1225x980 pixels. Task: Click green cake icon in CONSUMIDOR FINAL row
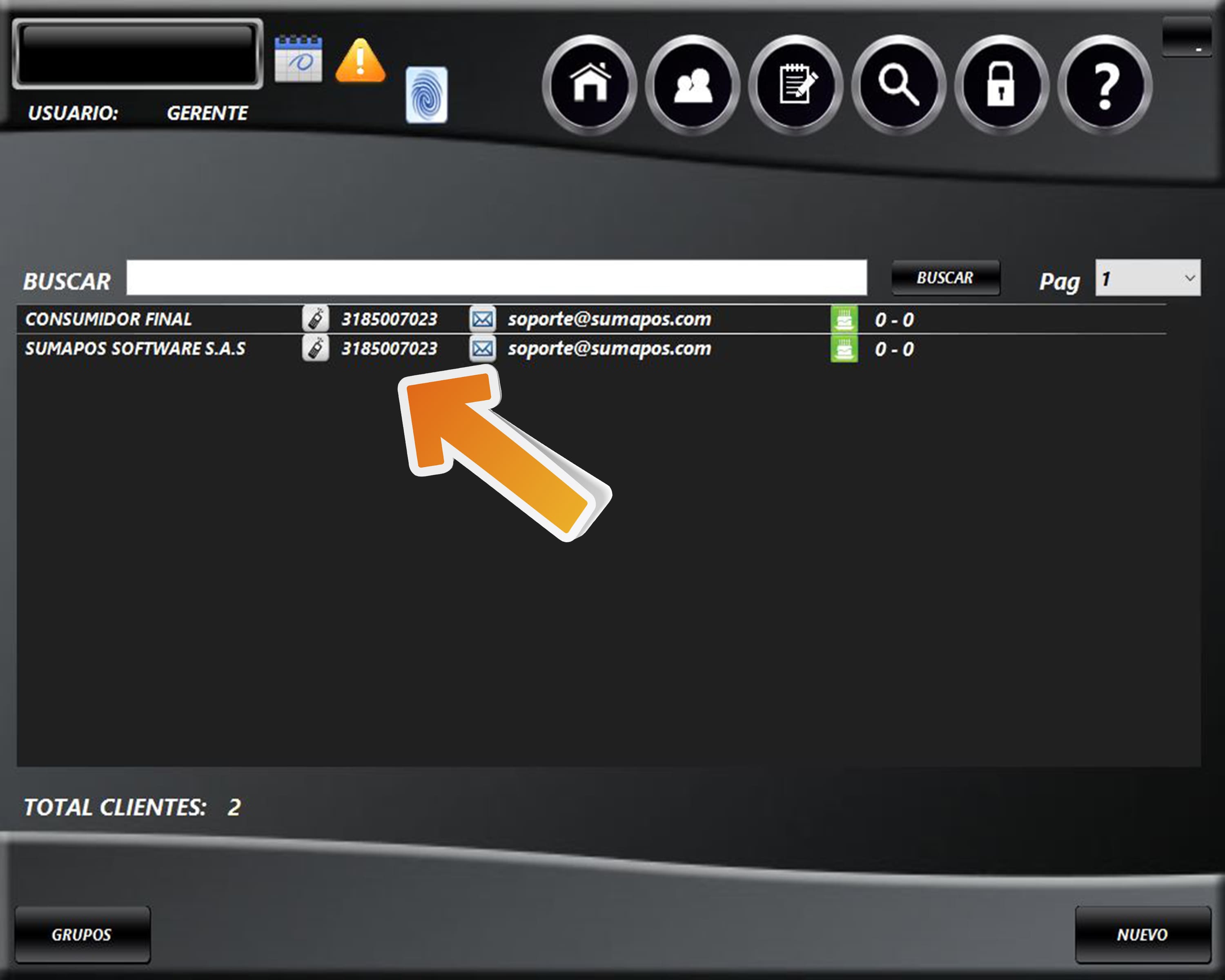pyautogui.click(x=844, y=319)
